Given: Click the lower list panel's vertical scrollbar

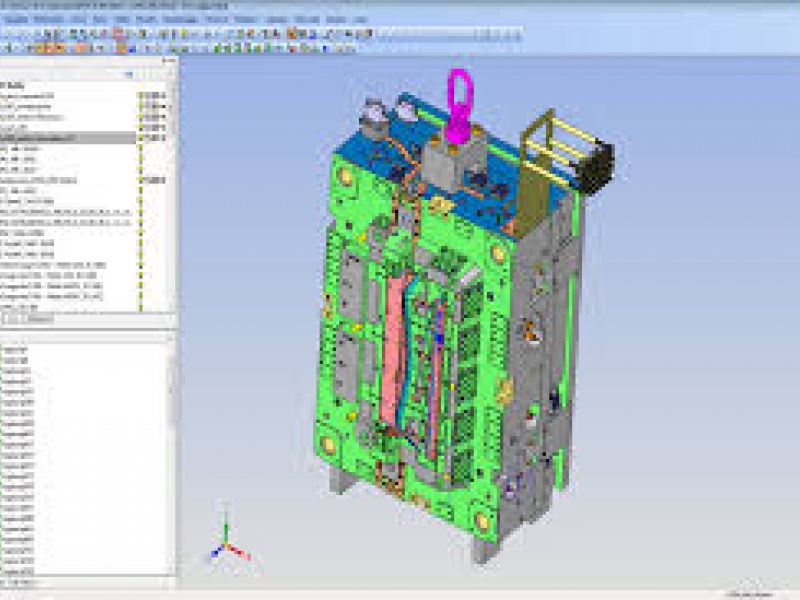Looking at the screenshot, I should click(172, 457).
